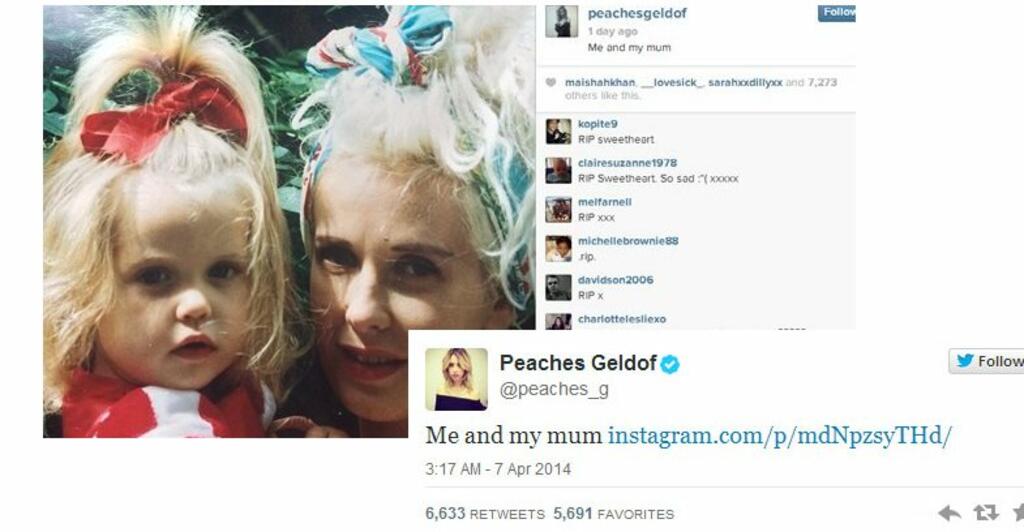
Task: Click the heart like icon on Instagram
Action: pos(551,82)
